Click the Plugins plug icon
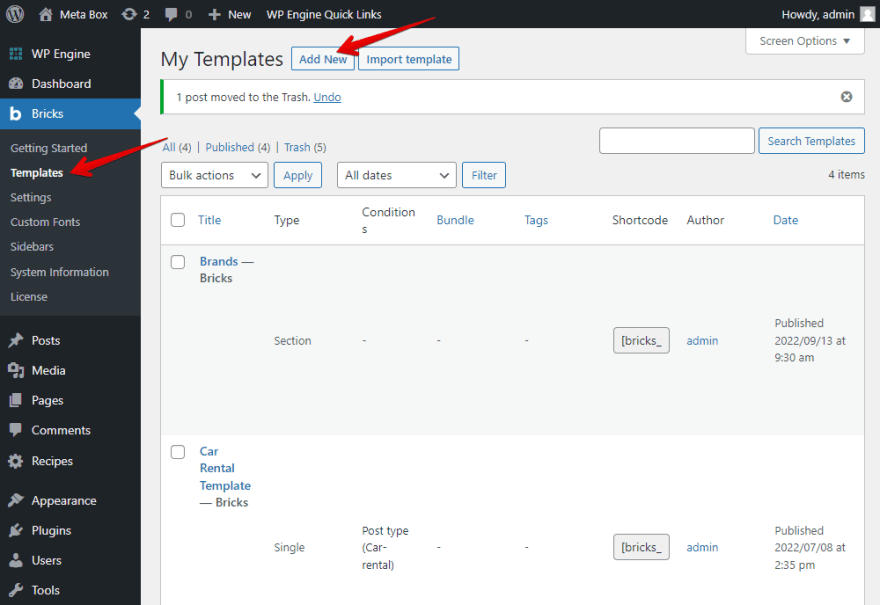The image size is (880, 605). pos(16,530)
